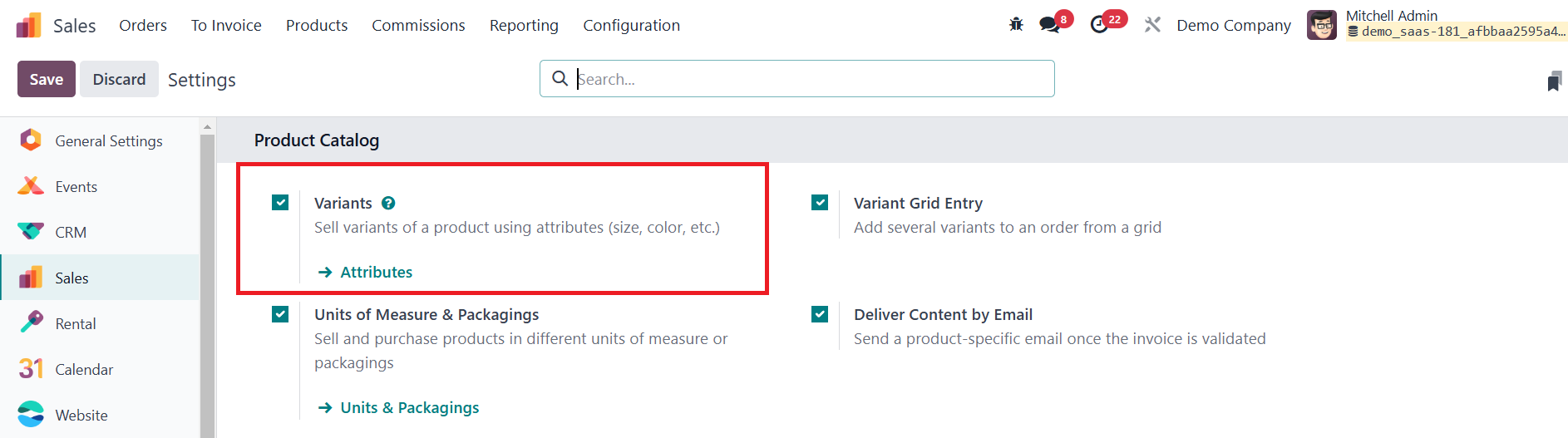Open the conversations chat icon
Screen dimensions: 1568x438
pos(1050,25)
